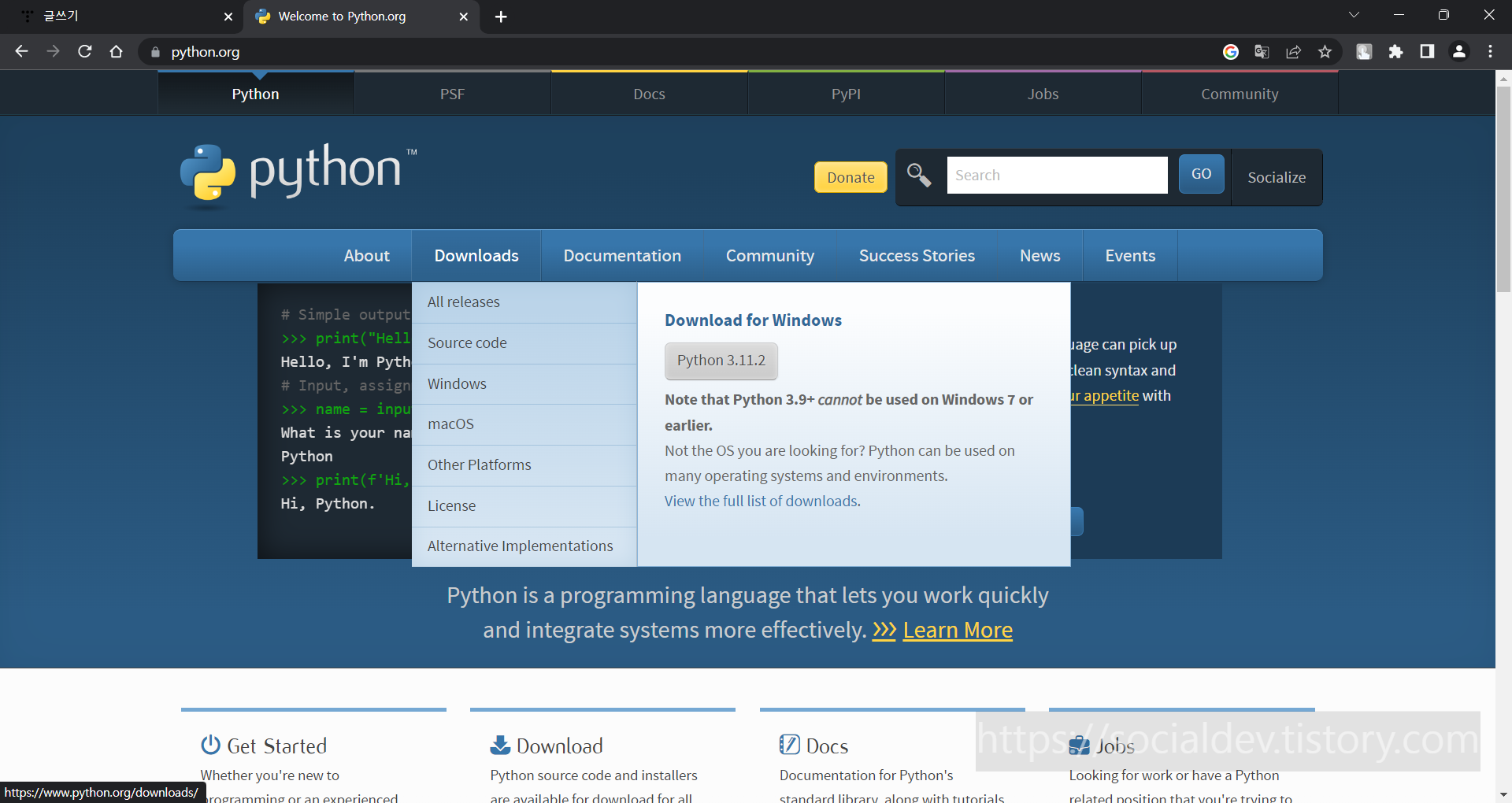
Task: Open the PyPI top-bar tab
Action: 846,94
